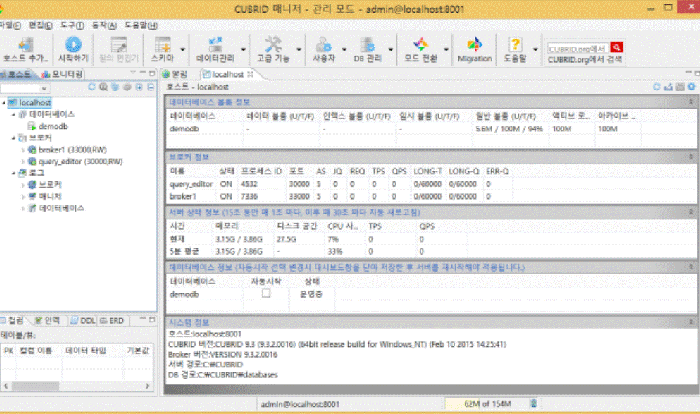
Task: Open the 도움말 toolbar dropdown arrow
Action: pyautogui.click(x=535, y=50)
